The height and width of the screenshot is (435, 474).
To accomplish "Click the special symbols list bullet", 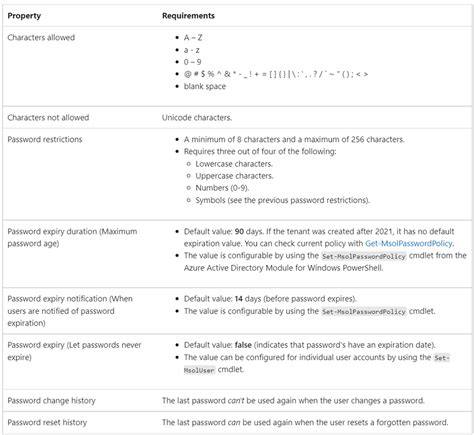I will coord(276,74).
